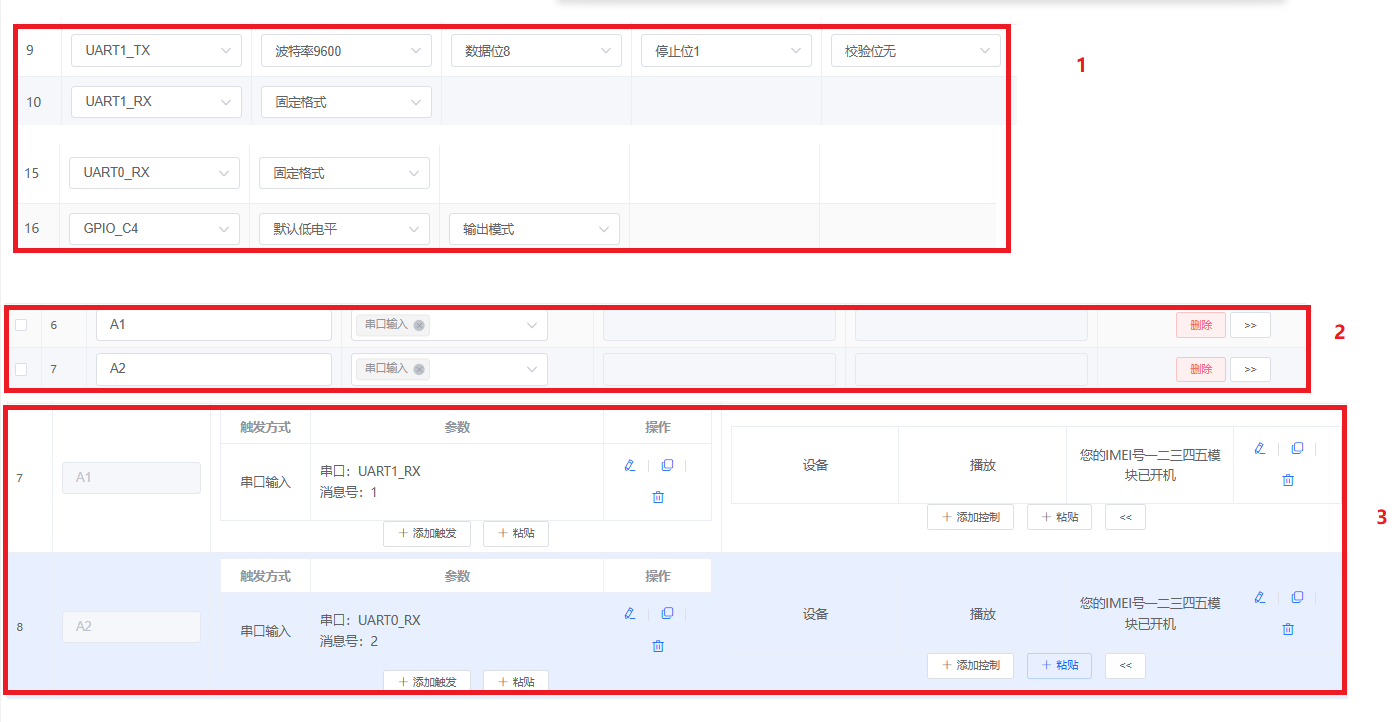Remove the 串口输入 tag in row 6
Viewport: 1398px width, 722px height.
[x=420, y=324]
